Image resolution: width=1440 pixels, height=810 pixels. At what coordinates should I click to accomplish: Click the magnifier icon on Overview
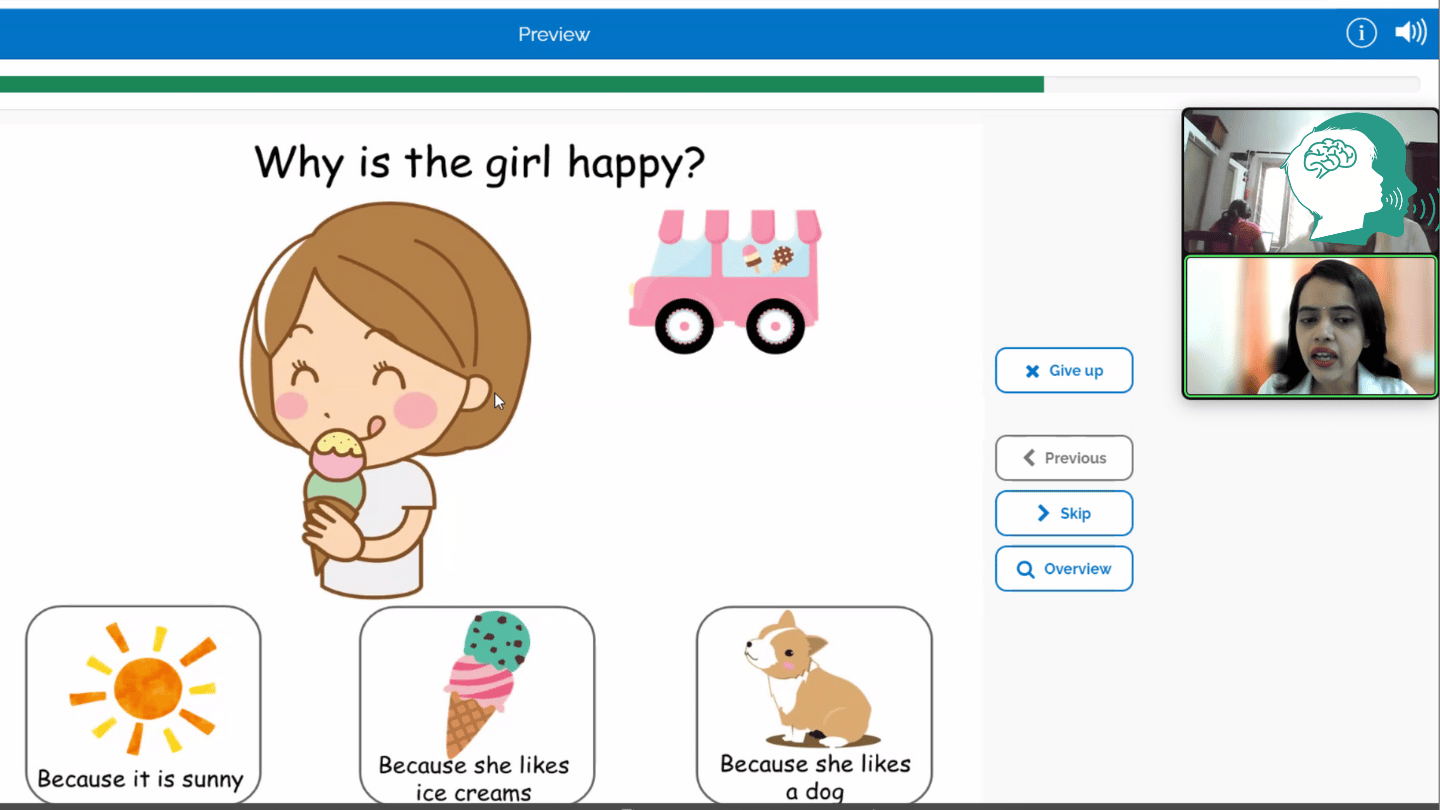(x=1025, y=569)
